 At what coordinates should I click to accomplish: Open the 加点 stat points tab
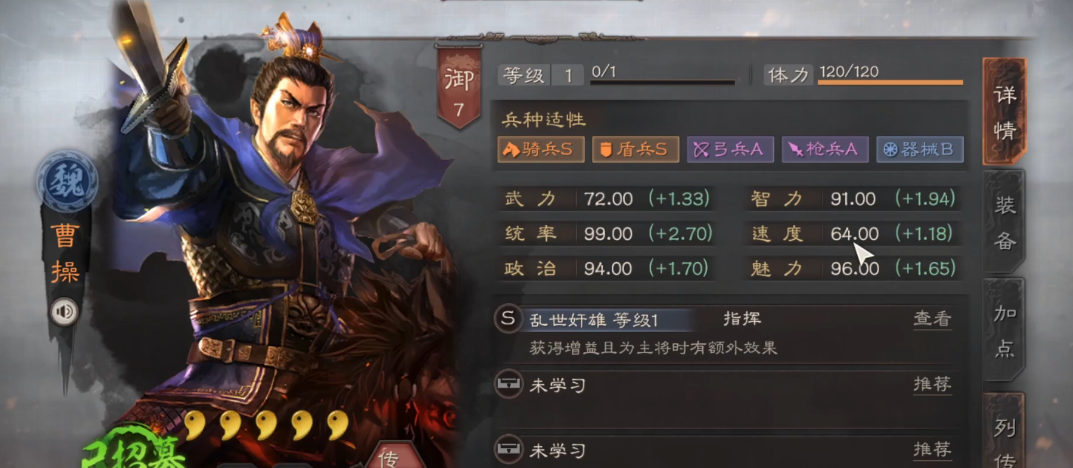pyautogui.click(x=1005, y=332)
